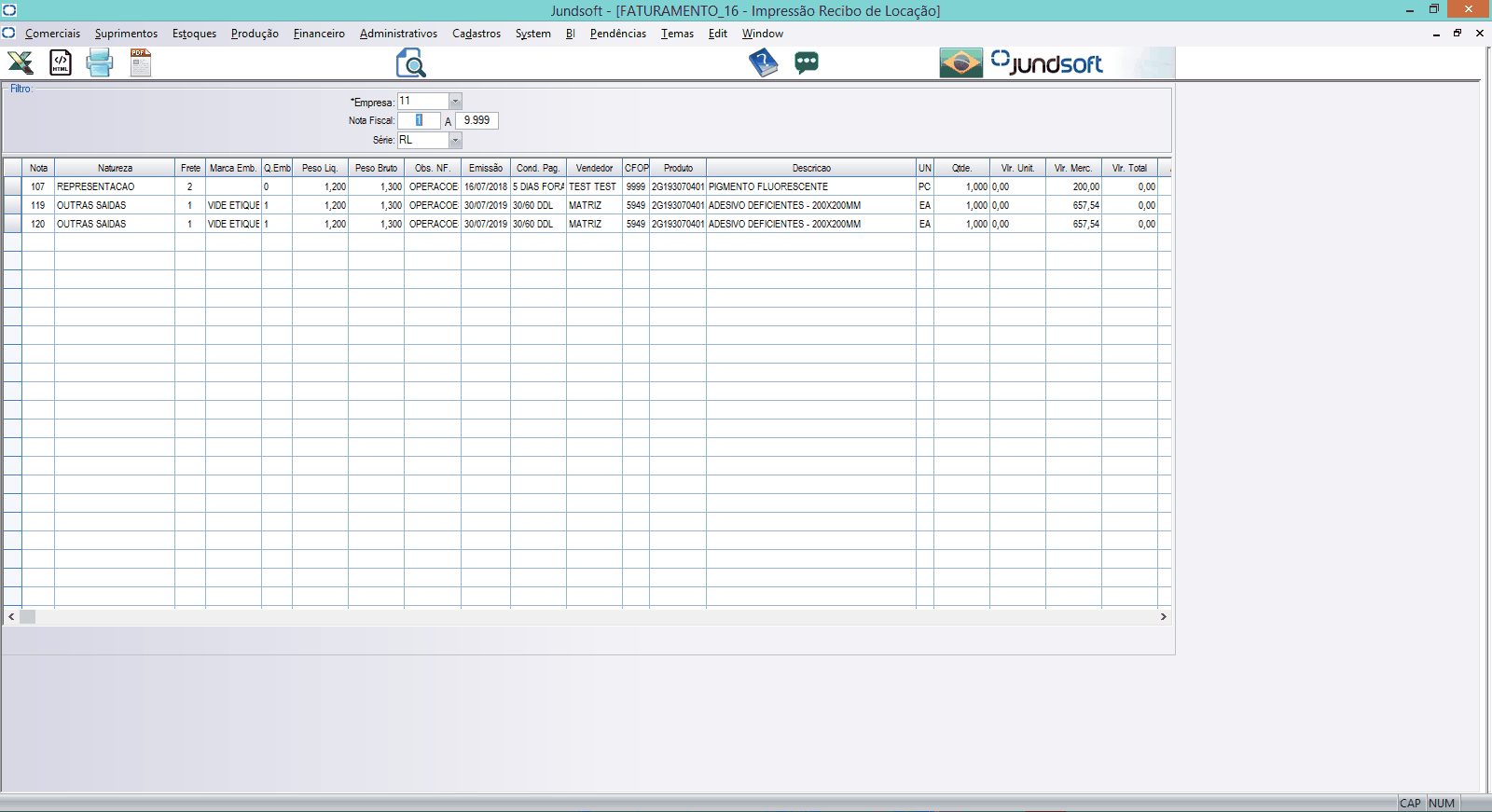Click the 200,00 Vlr. Merc. cell
The image size is (1492, 812).
click(x=1073, y=186)
